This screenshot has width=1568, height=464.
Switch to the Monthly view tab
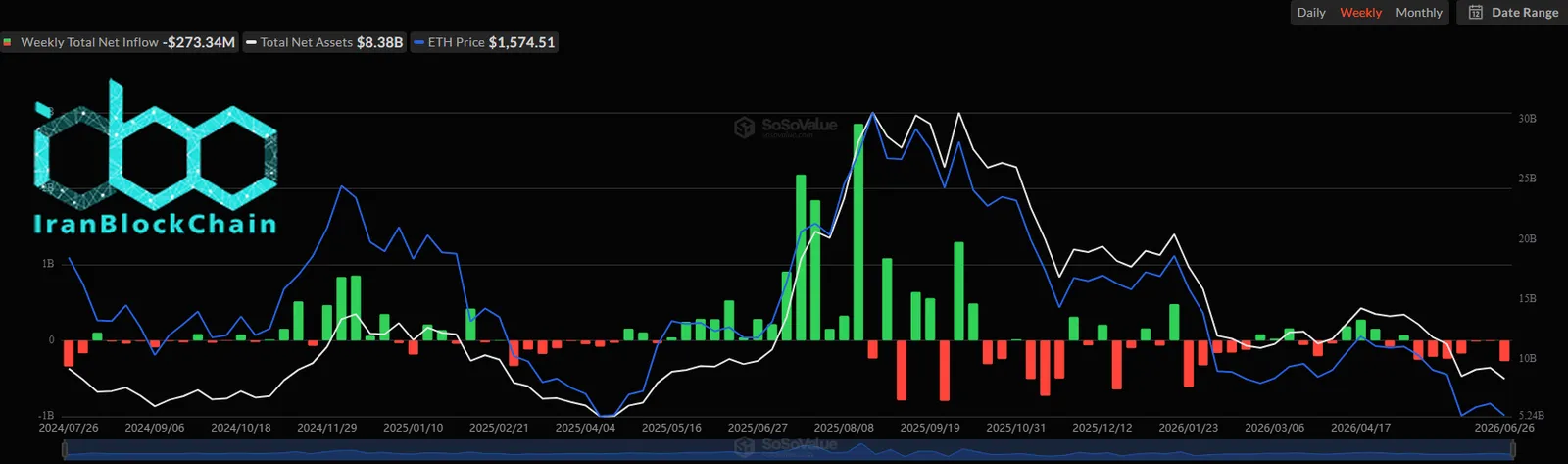[1419, 13]
